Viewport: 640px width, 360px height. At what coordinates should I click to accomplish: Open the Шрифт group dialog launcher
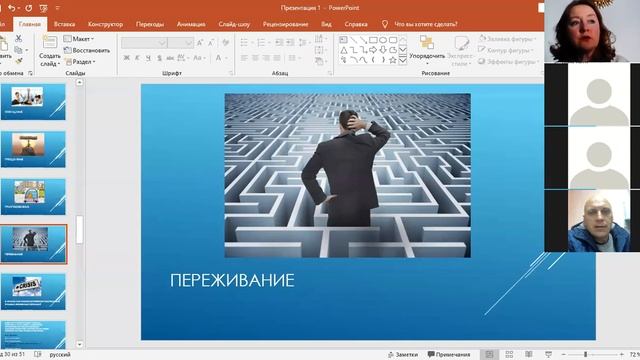pyautogui.click(x=231, y=73)
